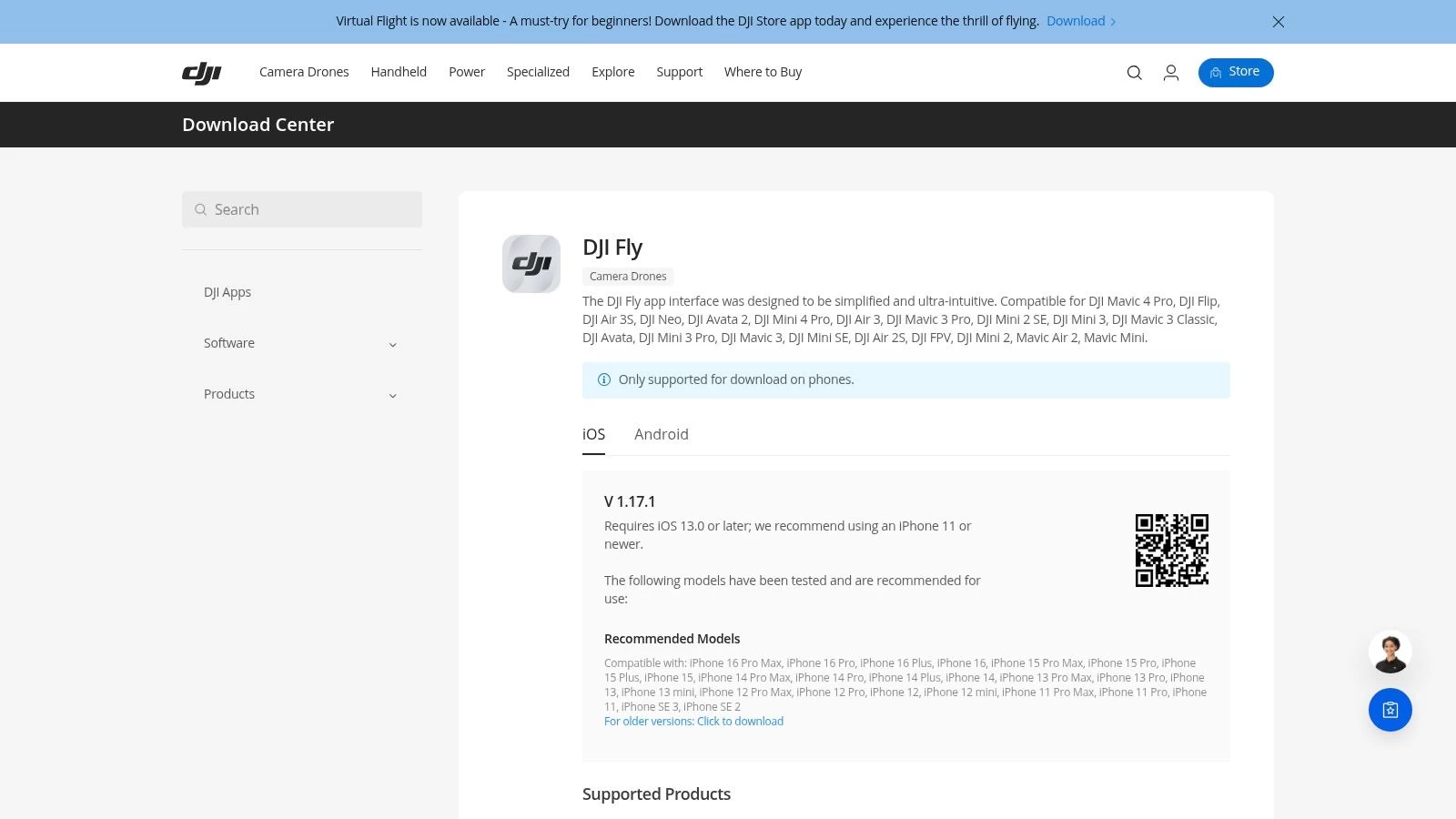Open Where to Buy

tap(763, 72)
